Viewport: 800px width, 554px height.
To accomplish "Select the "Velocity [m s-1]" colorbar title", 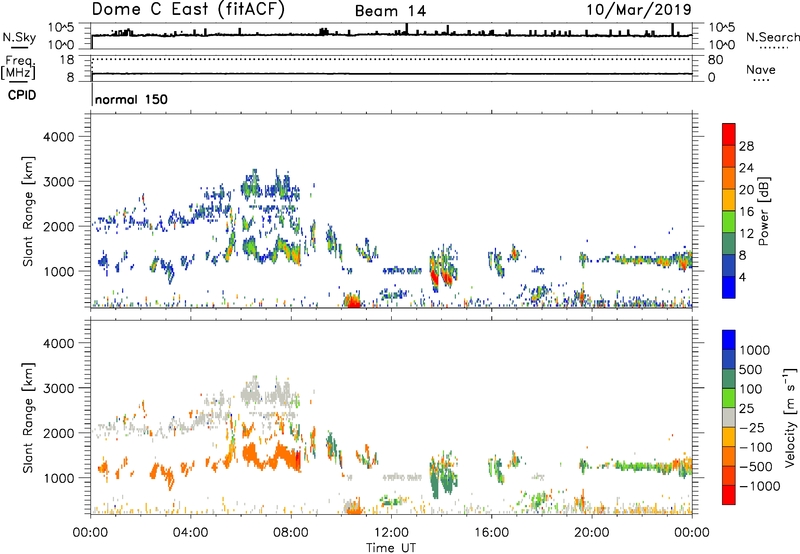I will coord(791,417).
